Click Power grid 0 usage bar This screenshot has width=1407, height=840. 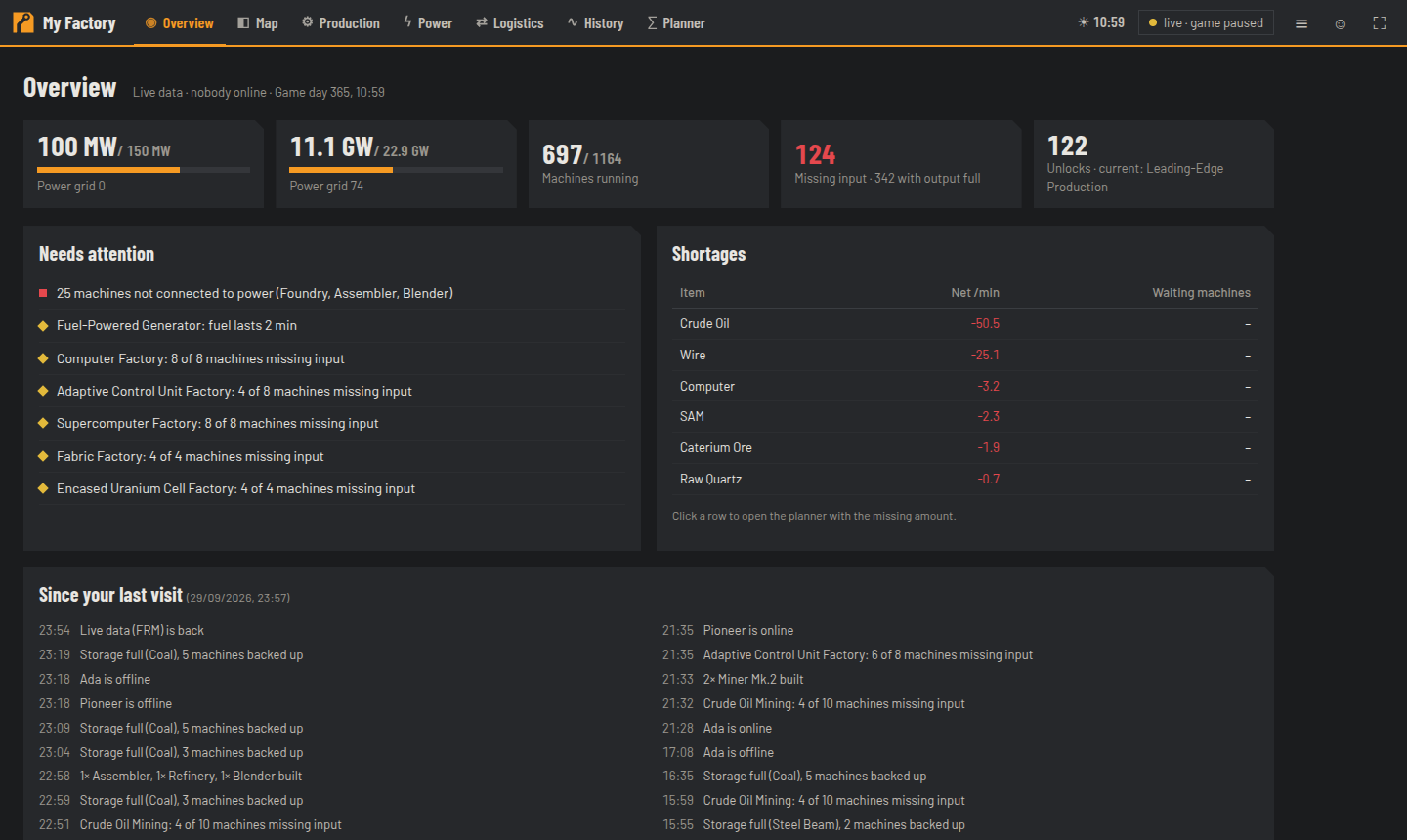point(144,170)
